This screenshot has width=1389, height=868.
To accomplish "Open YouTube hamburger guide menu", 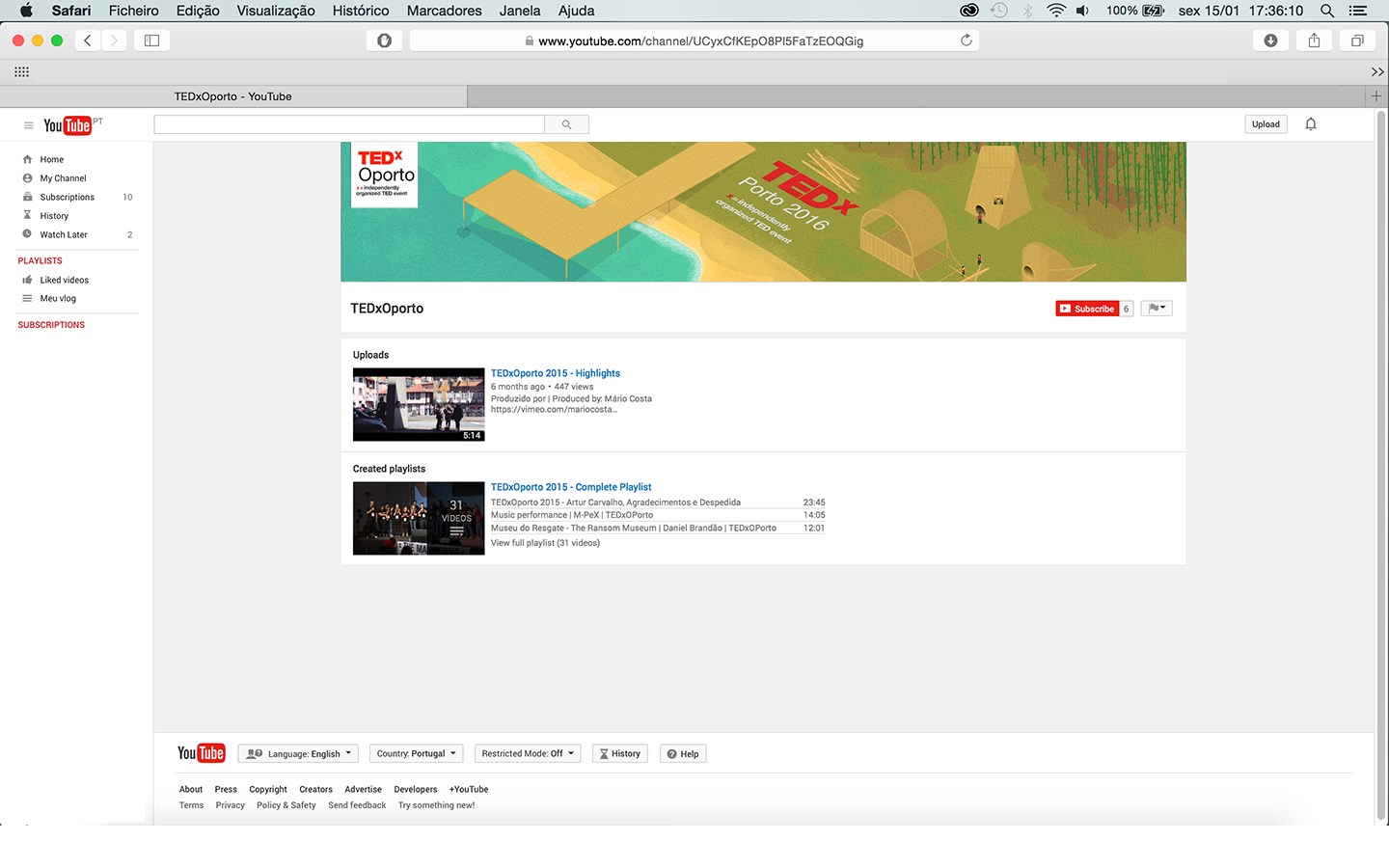I will 28,125.
